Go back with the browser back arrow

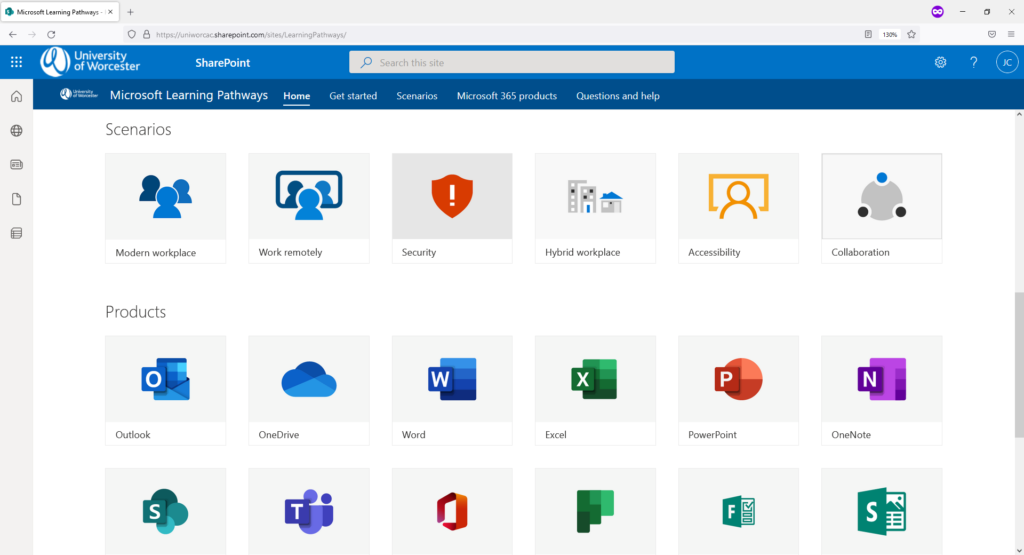pos(13,35)
